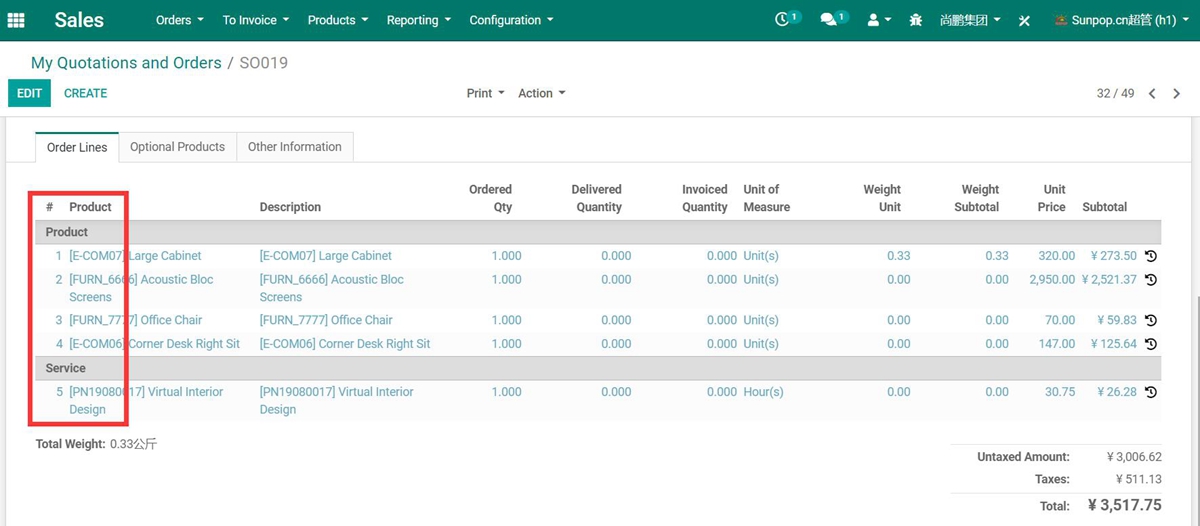Switch to Optional Products tab
Screen dimensions: 1200x526
click(177, 147)
